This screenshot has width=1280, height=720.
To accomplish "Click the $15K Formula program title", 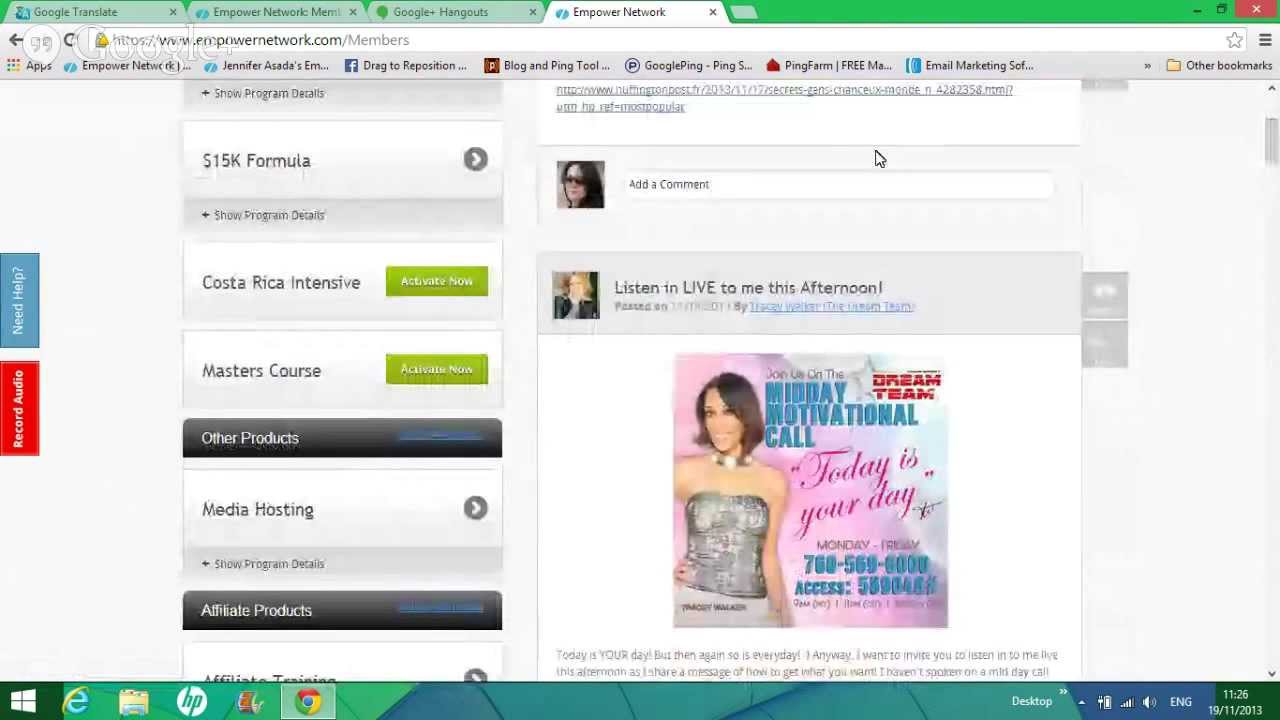I will (x=256, y=161).
